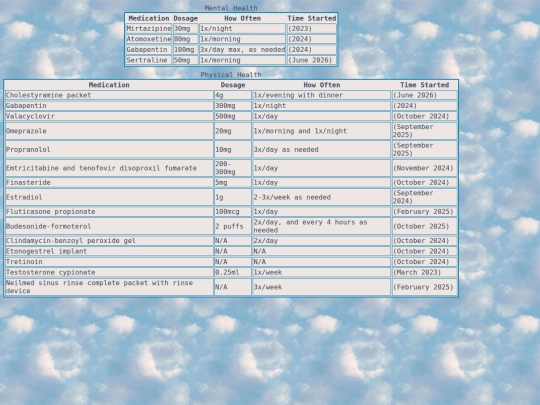This screenshot has width=540, height=405.
Task: Click '(October 2025)' start time cell
Action: click(425, 226)
